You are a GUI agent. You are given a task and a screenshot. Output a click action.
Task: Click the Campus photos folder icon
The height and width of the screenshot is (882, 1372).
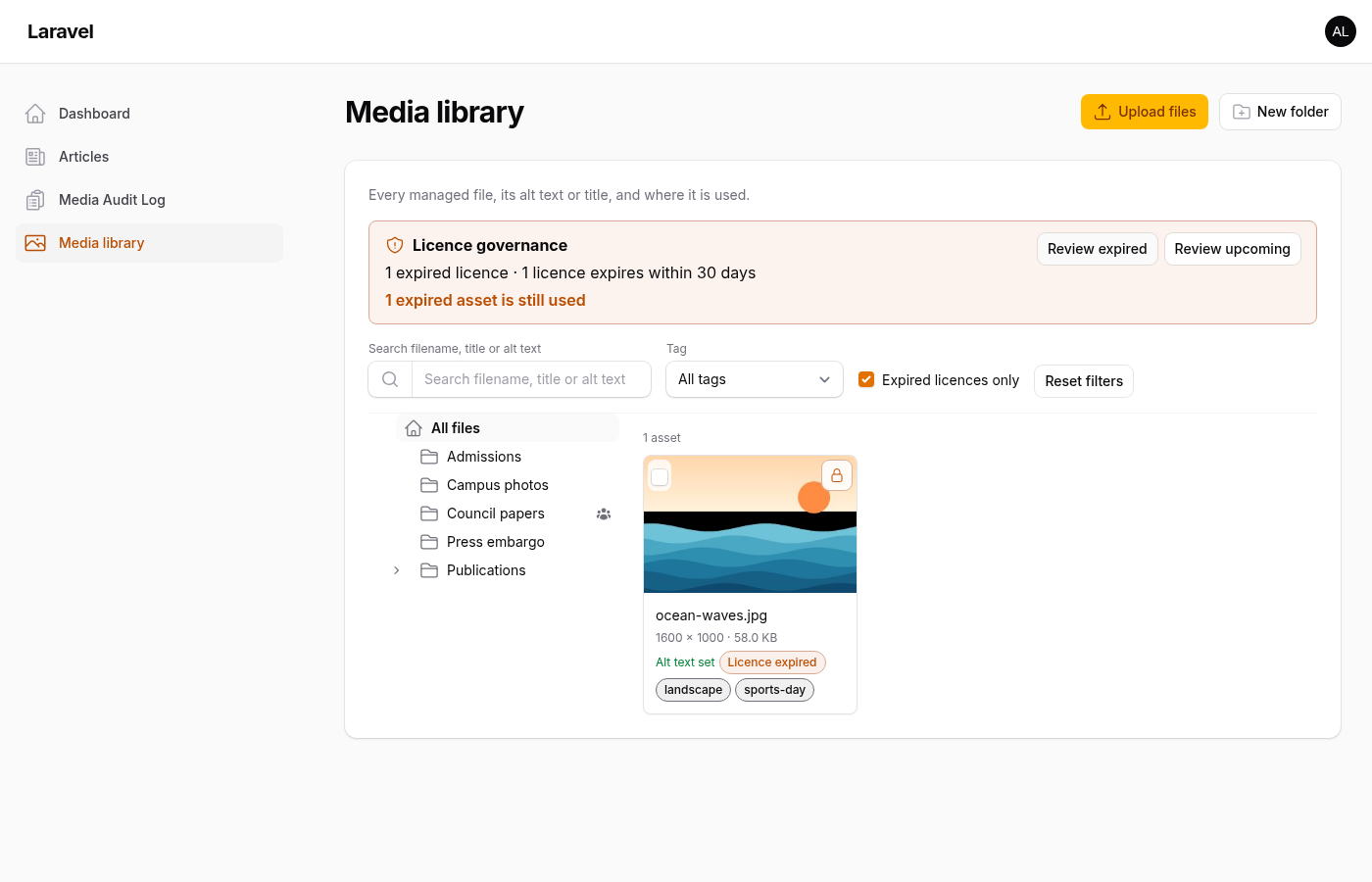click(429, 485)
